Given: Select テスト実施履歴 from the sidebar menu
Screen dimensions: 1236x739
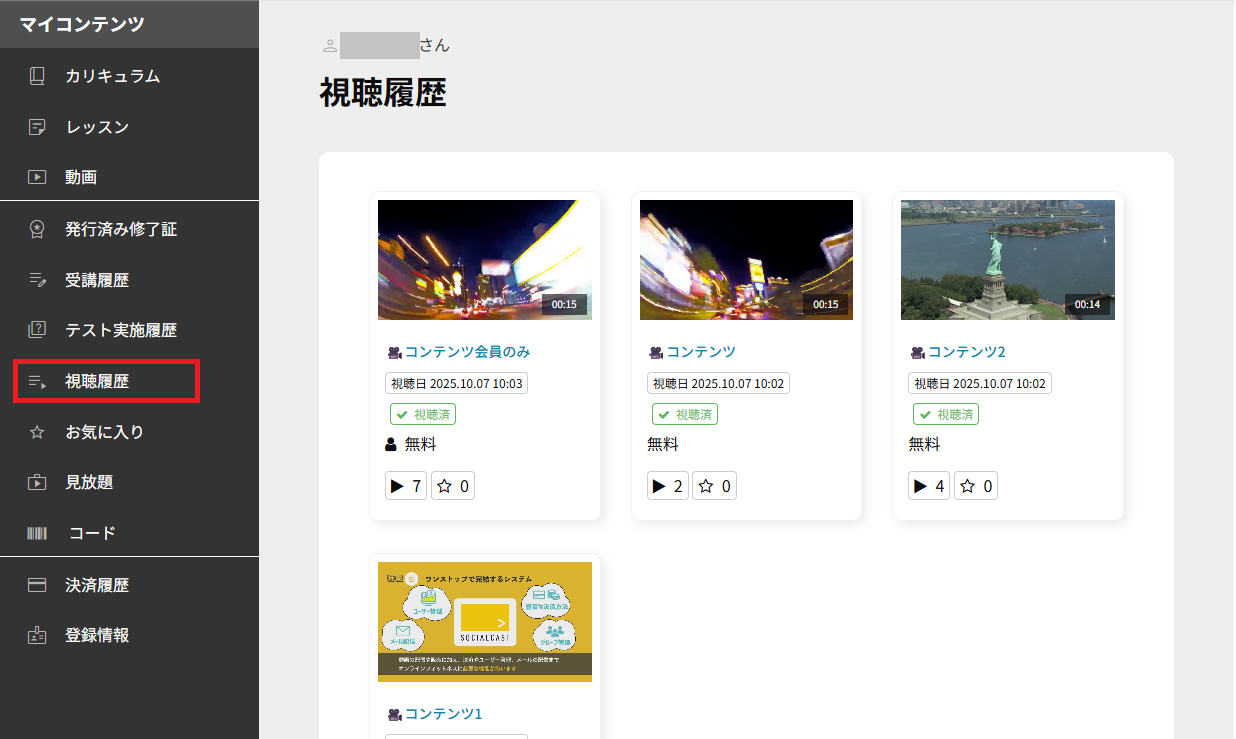Looking at the screenshot, I should (121, 330).
